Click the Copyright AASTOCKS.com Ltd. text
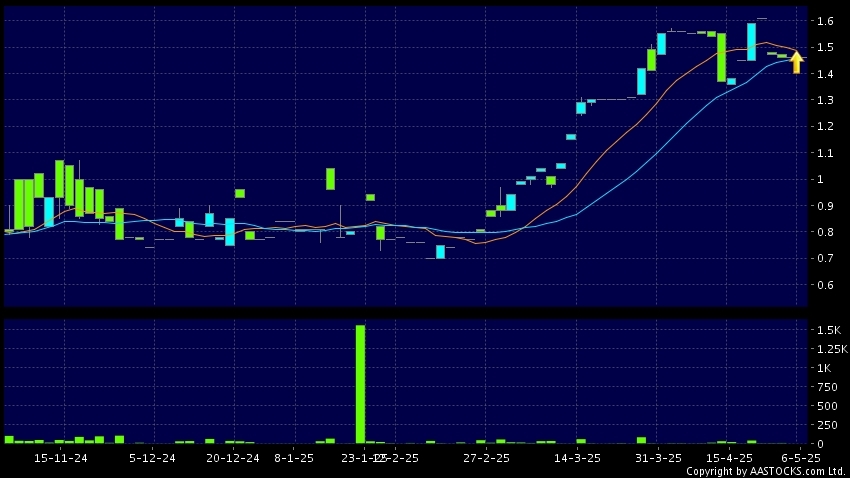The width and height of the screenshot is (850, 478). [765, 471]
